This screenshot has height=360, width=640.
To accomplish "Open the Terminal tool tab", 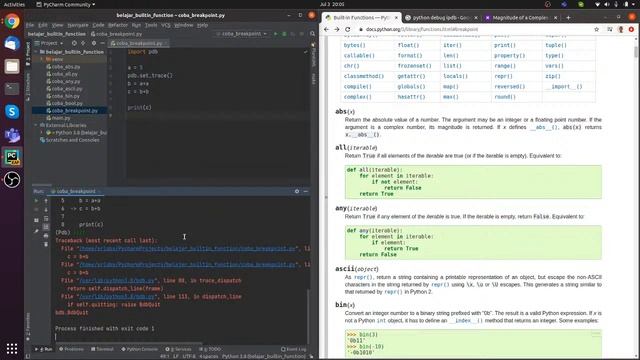I will point(102,349).
